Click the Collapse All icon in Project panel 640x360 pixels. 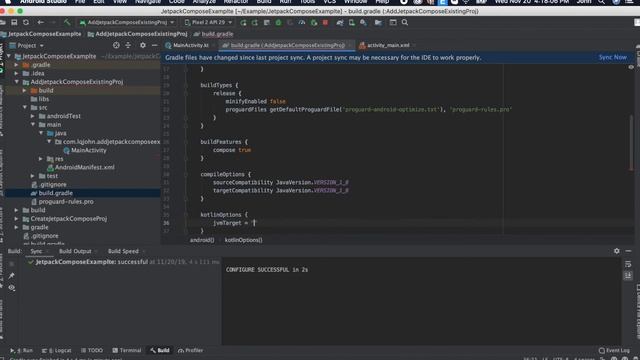point(128,45)
